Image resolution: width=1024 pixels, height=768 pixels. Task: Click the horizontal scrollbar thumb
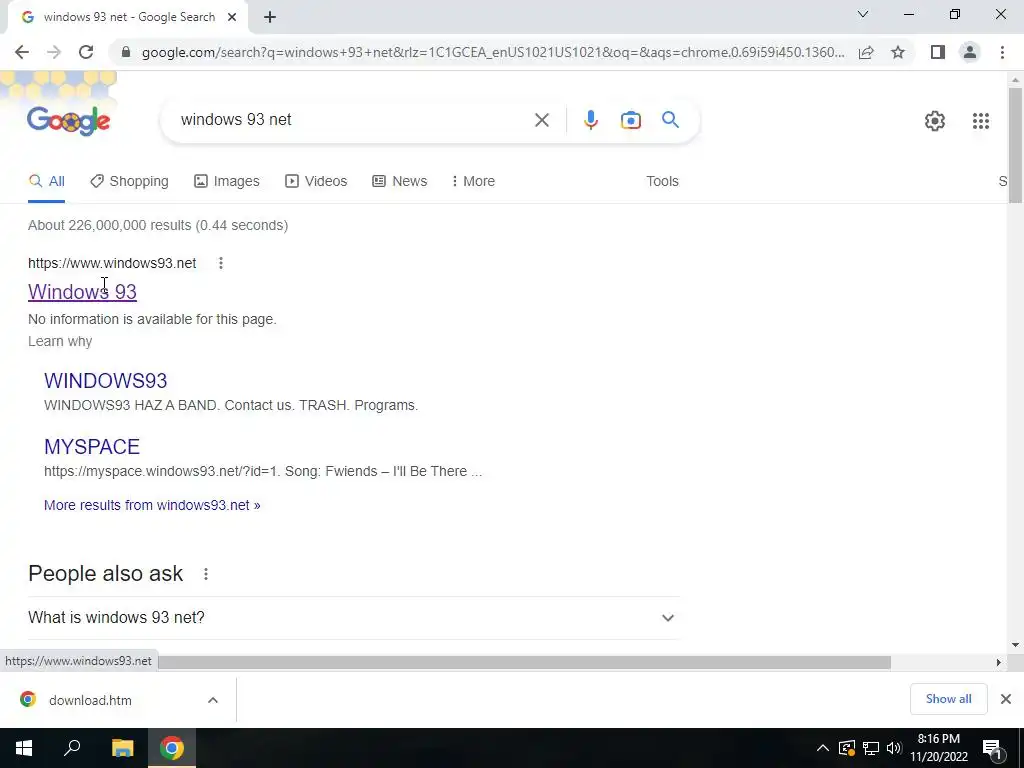[x=524, y=663]
